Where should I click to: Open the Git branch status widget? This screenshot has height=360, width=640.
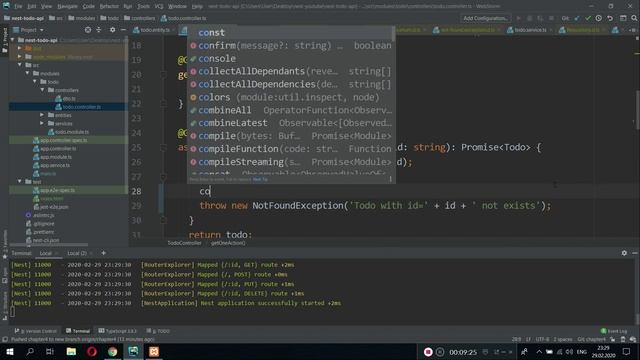(x=591, y=339)
